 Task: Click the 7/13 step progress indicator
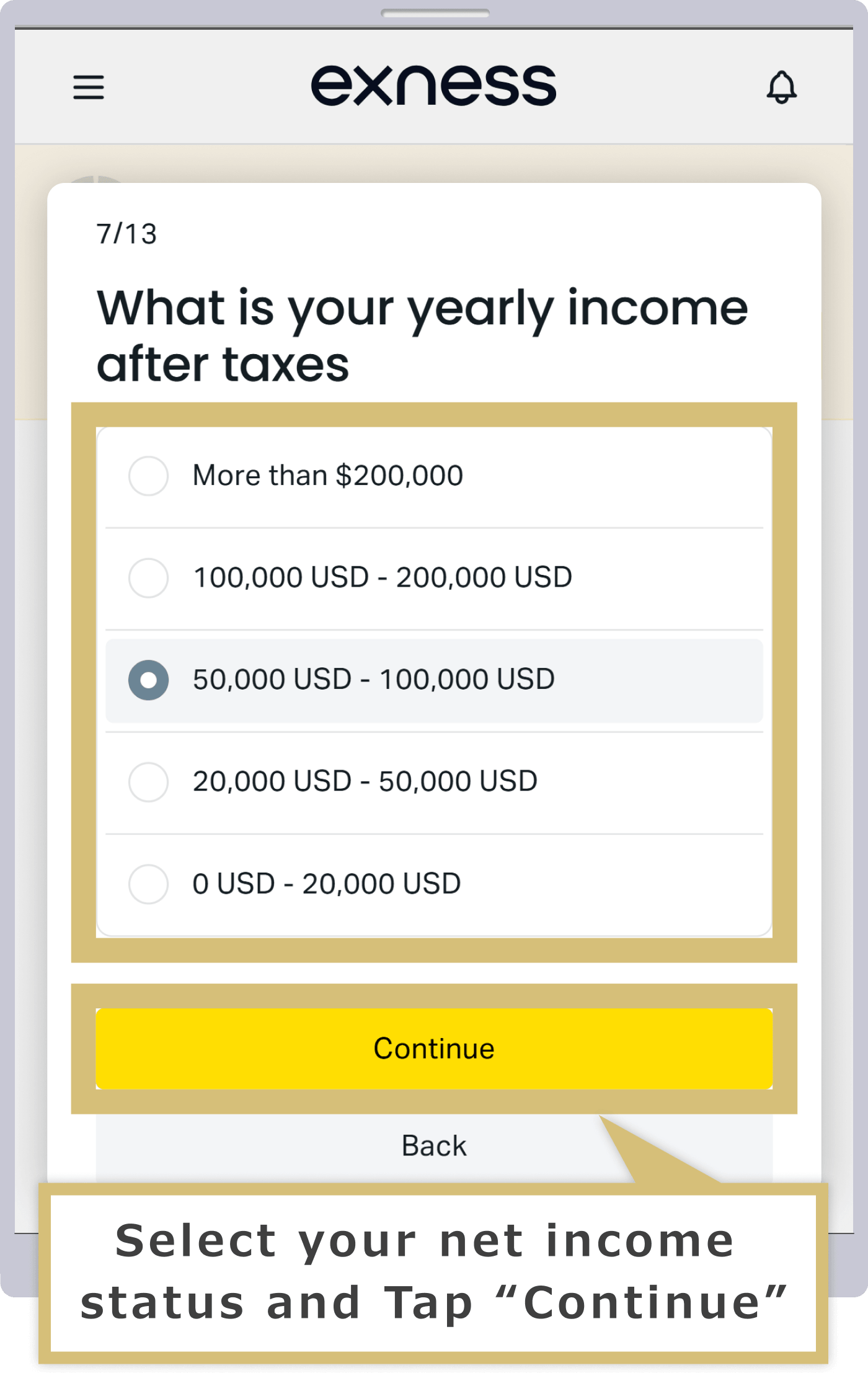click(x=126, y=234)
